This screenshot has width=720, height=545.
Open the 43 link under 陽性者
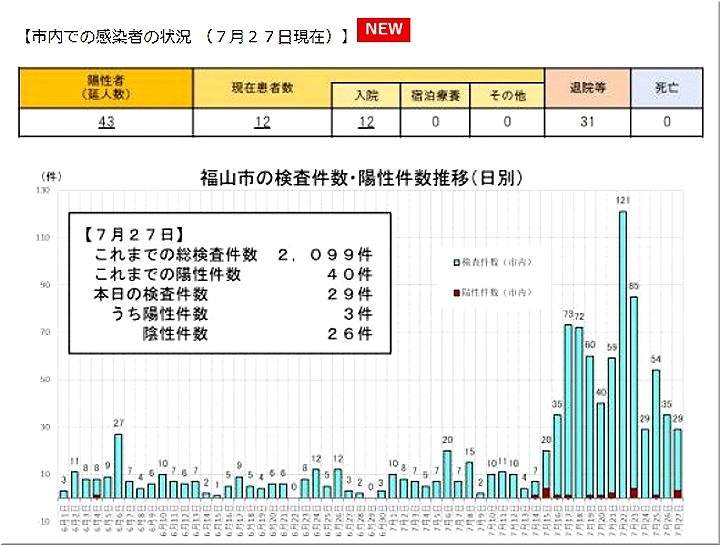pos(105,122)
